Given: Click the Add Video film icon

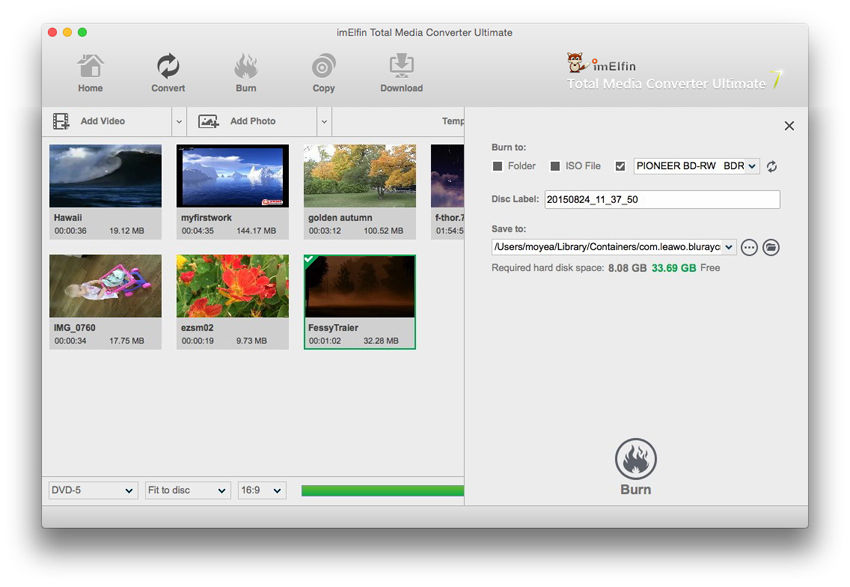Looking at the screenshot, I should (x=61, y=121).
